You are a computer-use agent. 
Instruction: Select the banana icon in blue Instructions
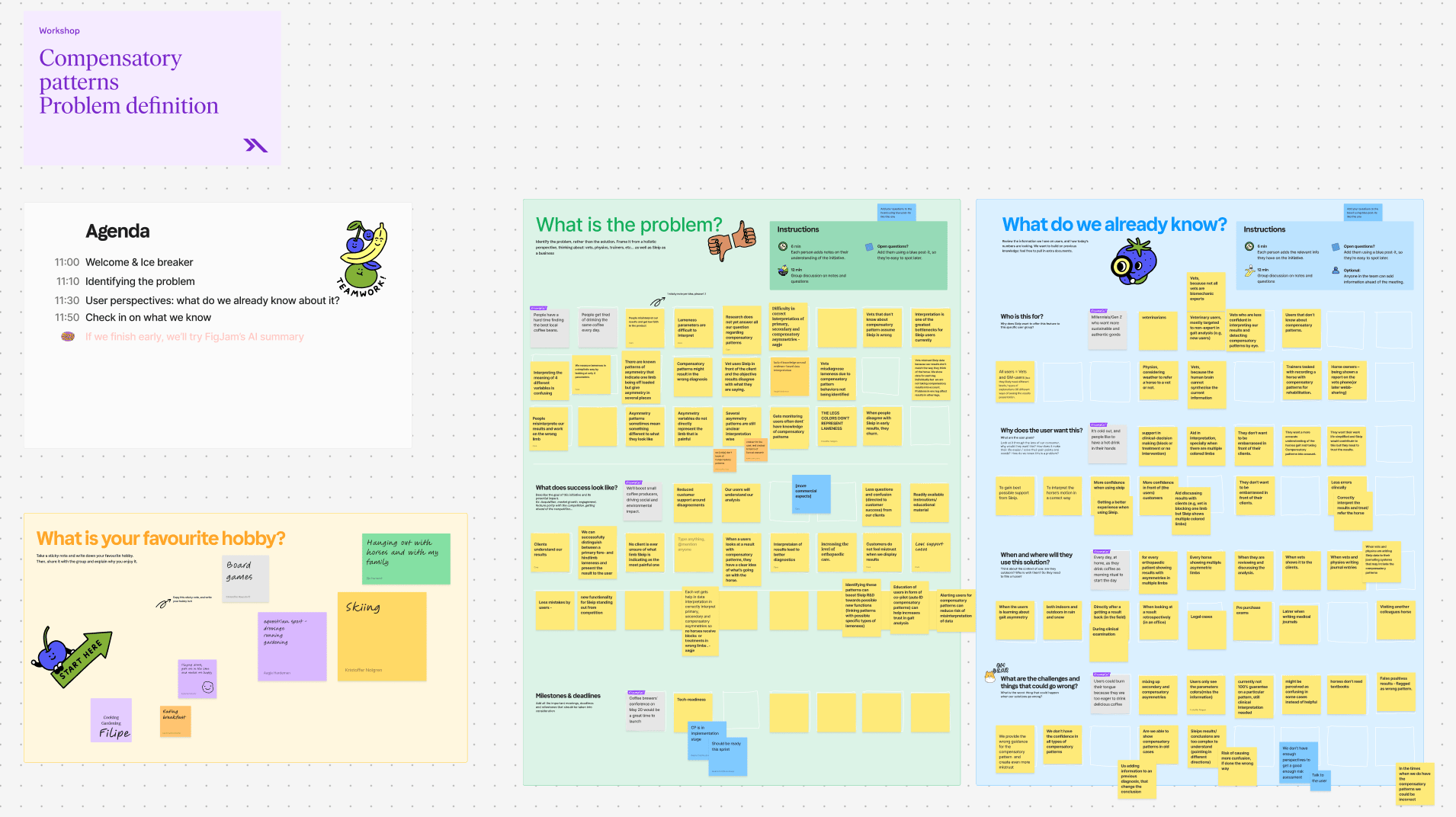tap(1249, 271)
